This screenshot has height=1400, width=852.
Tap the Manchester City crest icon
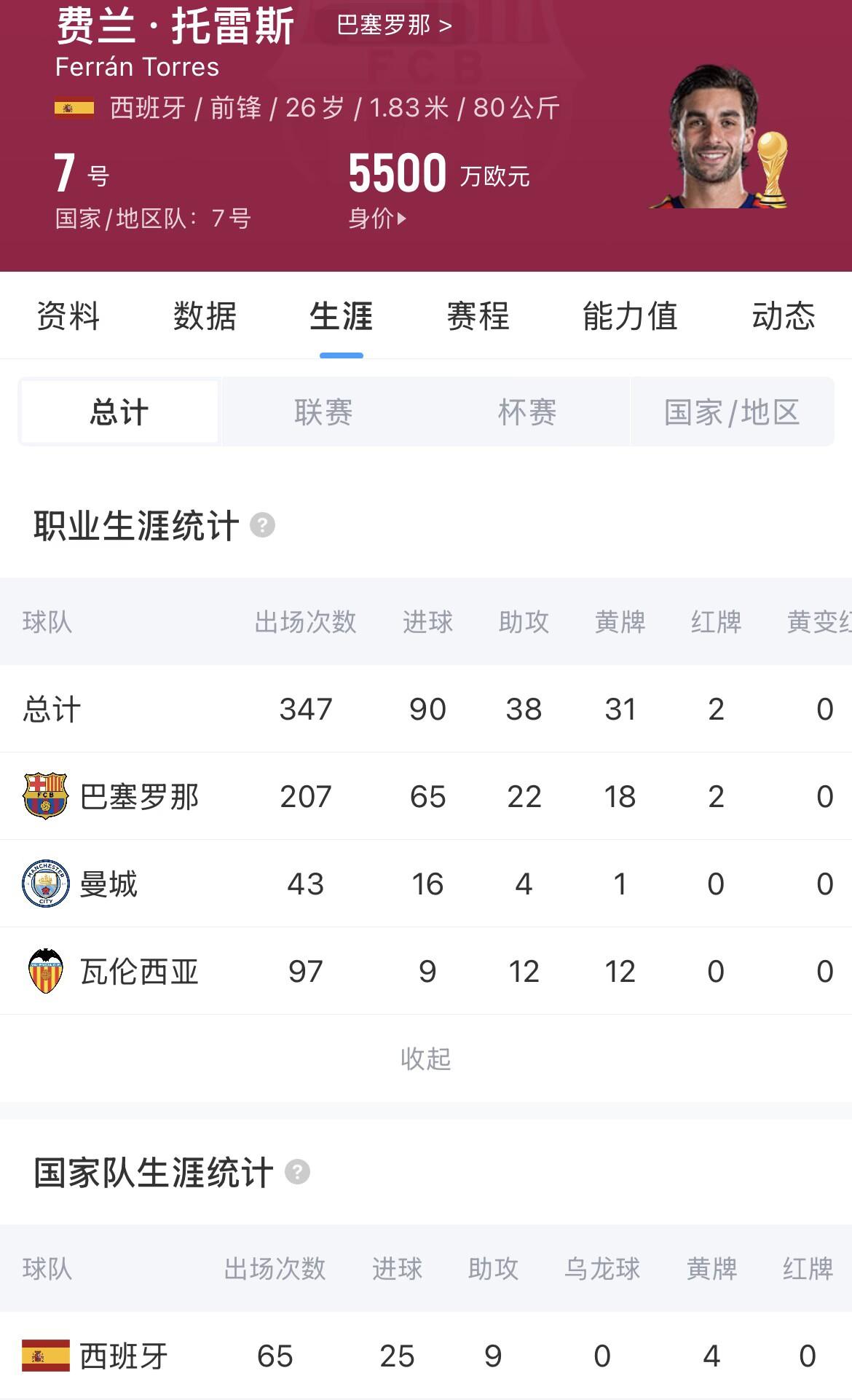(x=45, y=884)
